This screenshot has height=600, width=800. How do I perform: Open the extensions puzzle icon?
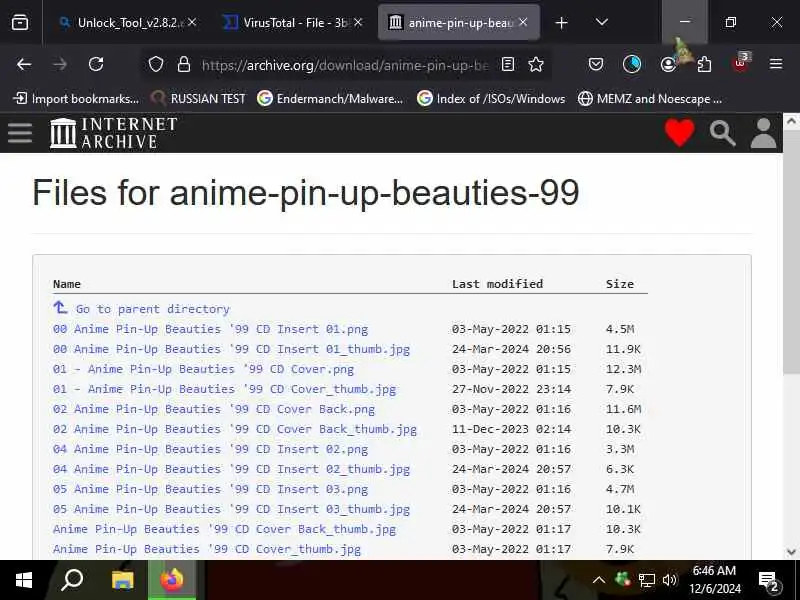pos(704,64)
